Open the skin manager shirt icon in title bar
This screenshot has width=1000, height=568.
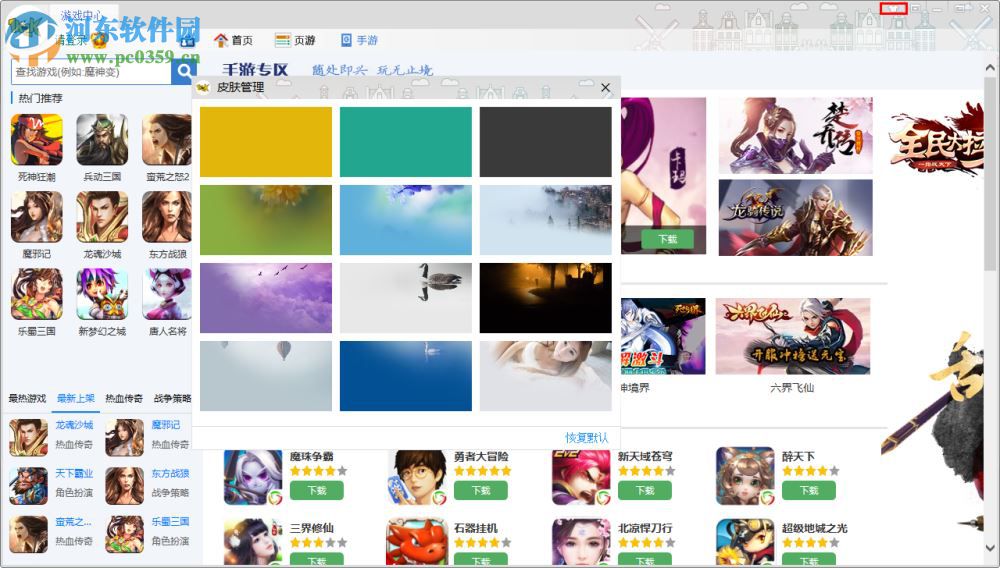tap(893, 8)
